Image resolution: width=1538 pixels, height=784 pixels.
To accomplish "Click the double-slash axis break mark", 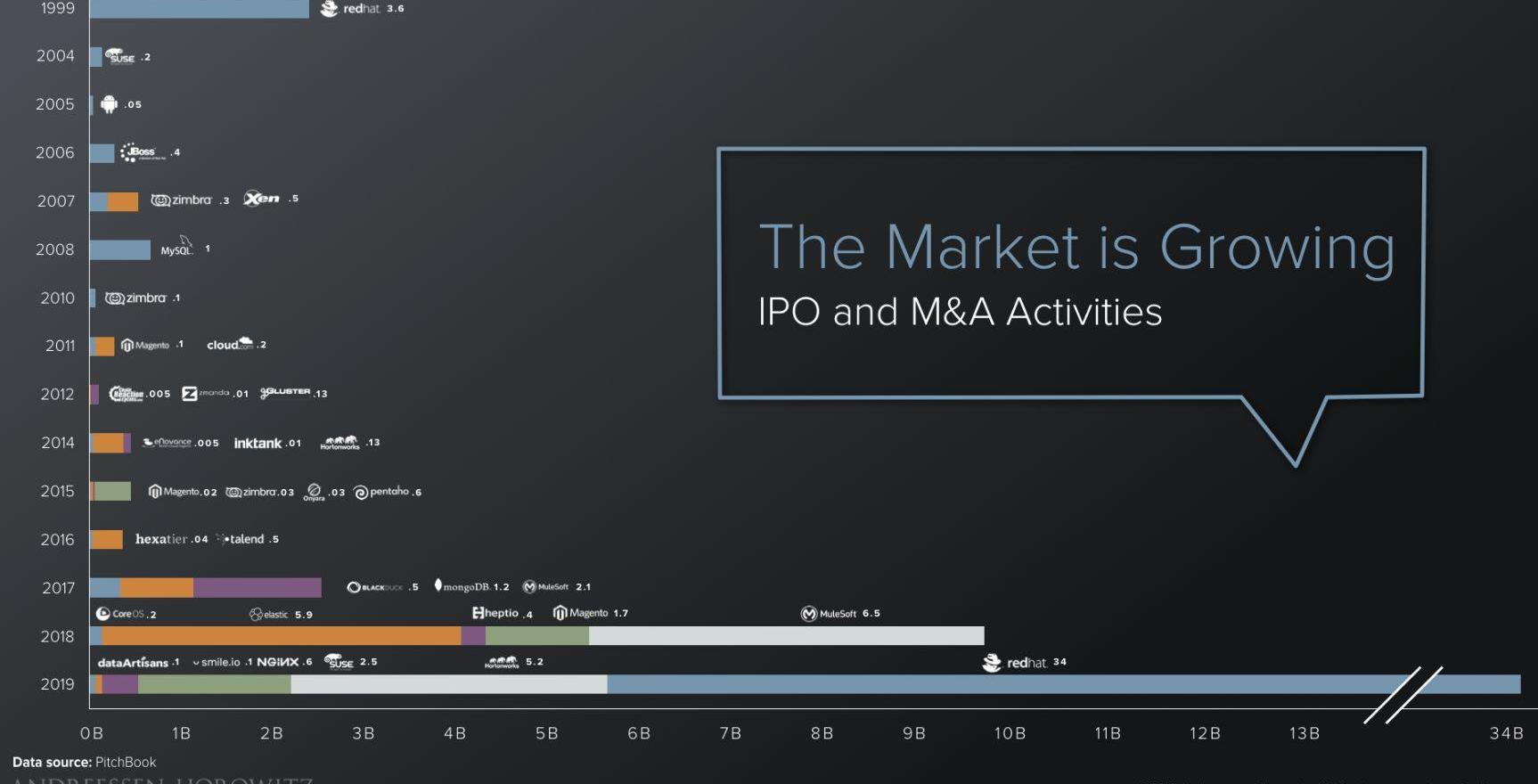I will [x=1403, y=695].
